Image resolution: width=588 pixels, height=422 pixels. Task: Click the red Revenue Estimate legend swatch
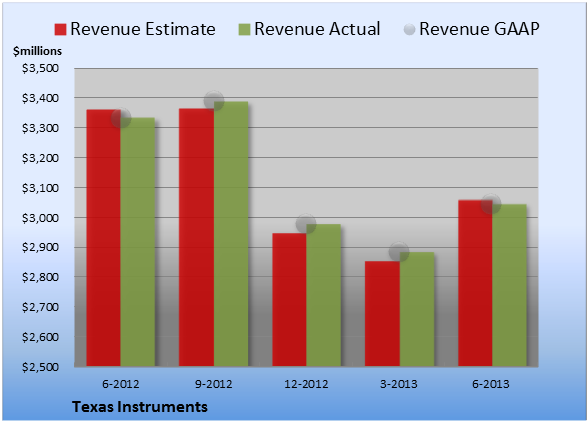click(x=60, y=29)
